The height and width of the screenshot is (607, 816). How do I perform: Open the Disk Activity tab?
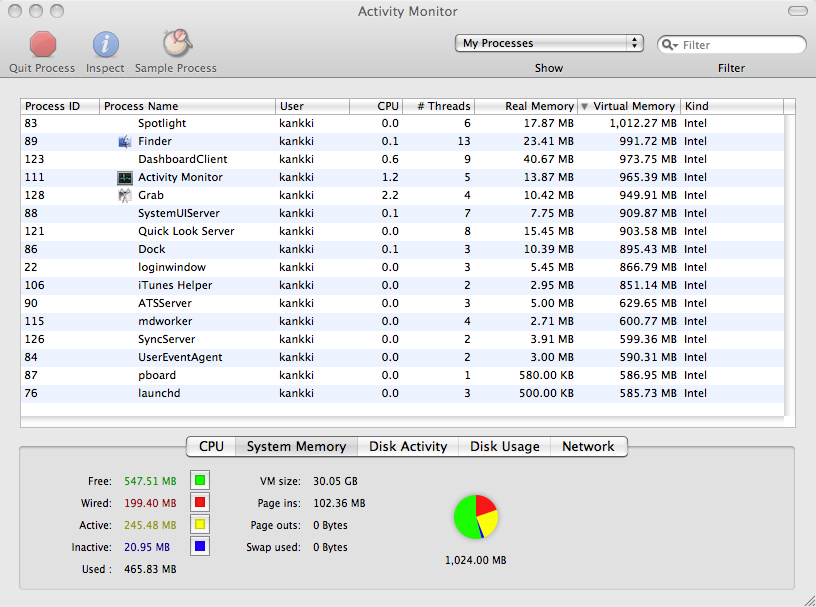pyautogui.click(x=408, y=447)
